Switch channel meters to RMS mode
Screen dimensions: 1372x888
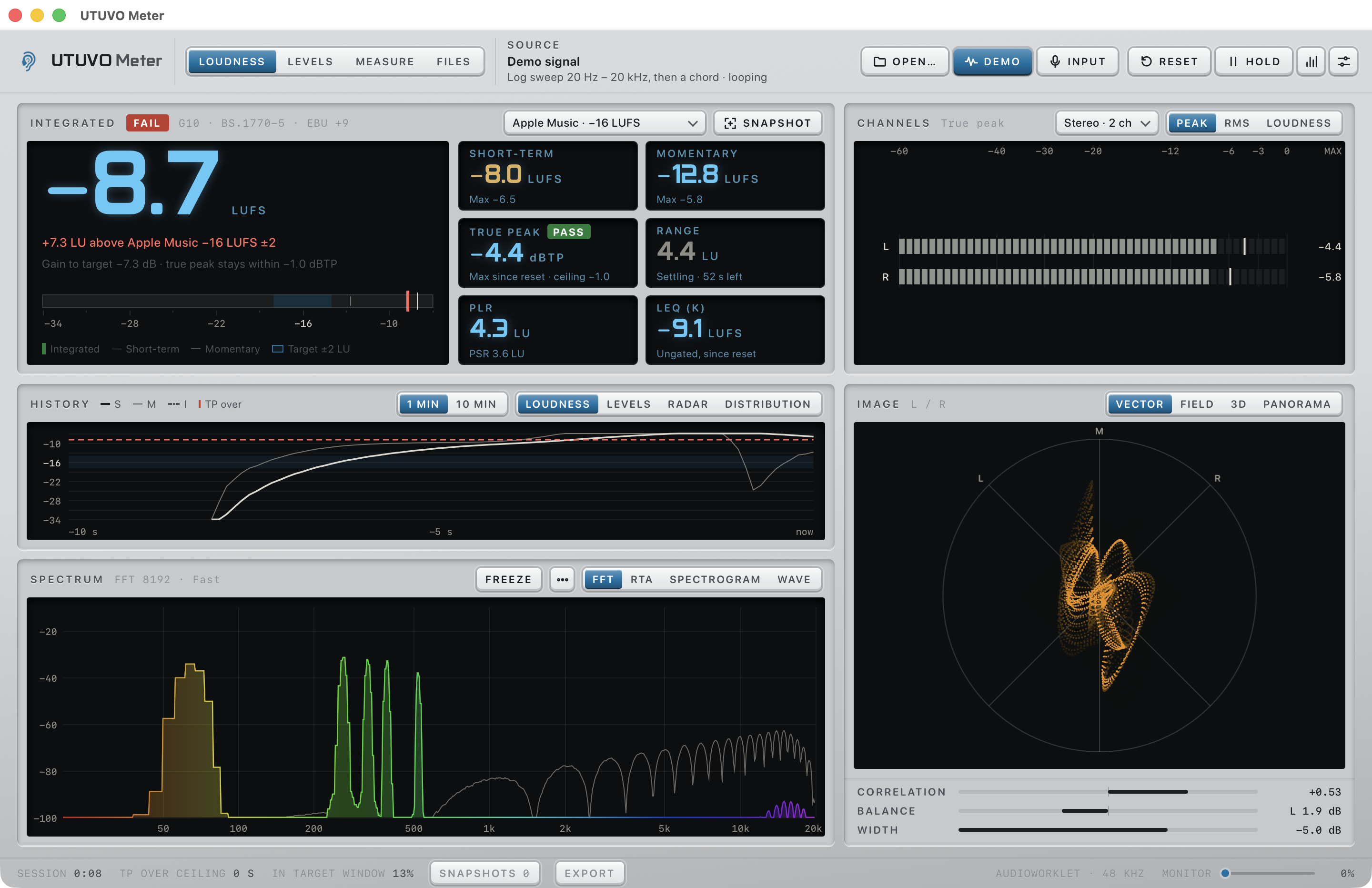(x=1237, y=123)
